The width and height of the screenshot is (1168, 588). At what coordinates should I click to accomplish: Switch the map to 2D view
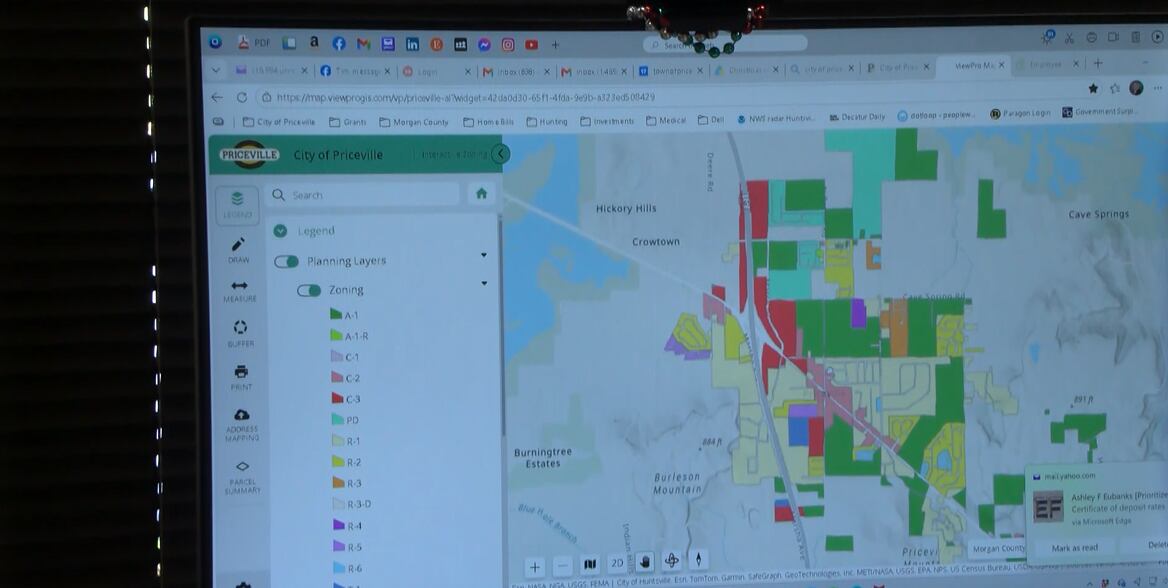(618, 563)
